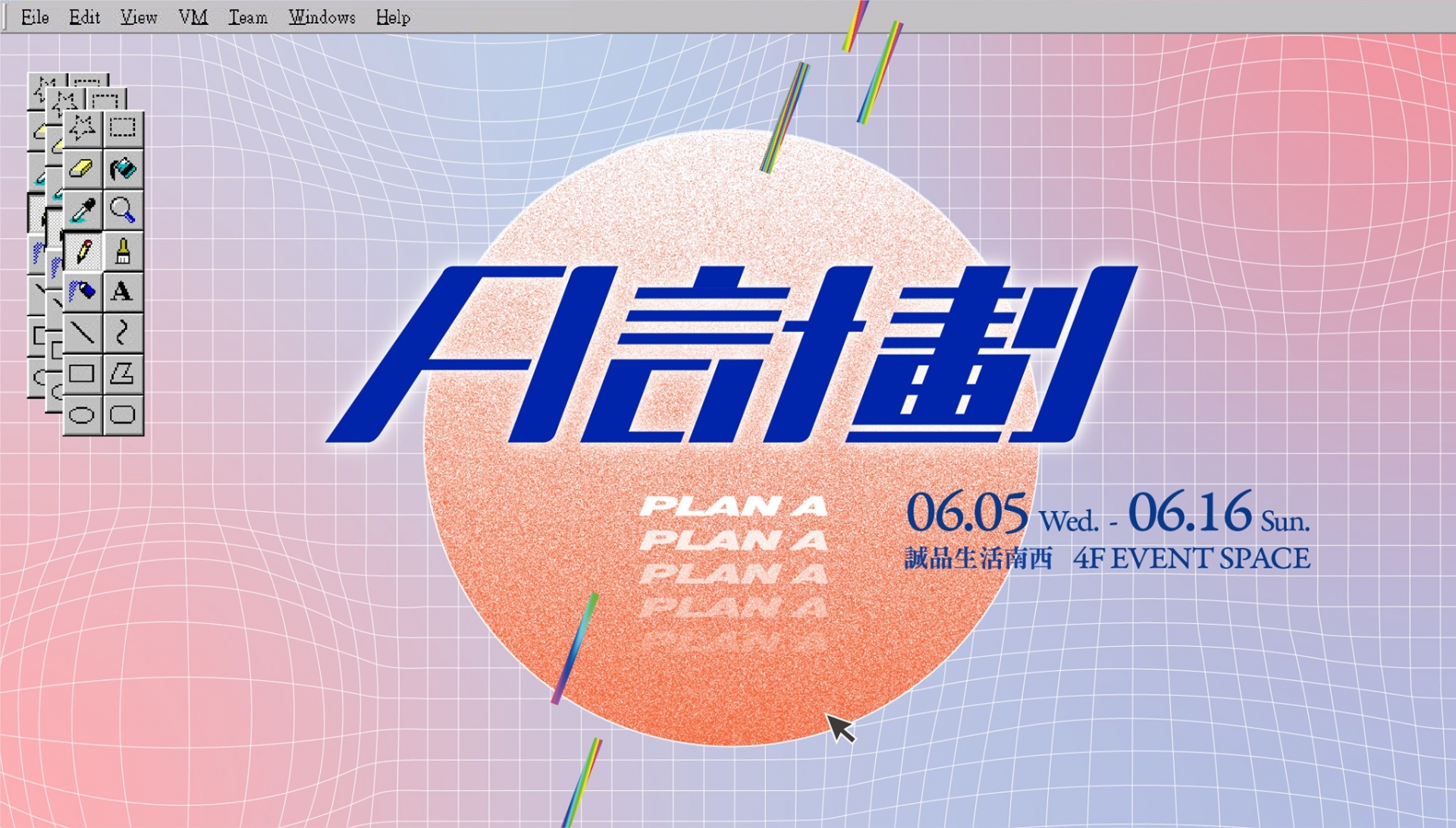The height and width of the screenshot is (828, 1456).
Task: Pick the straight Line tool
Action: 82,332
